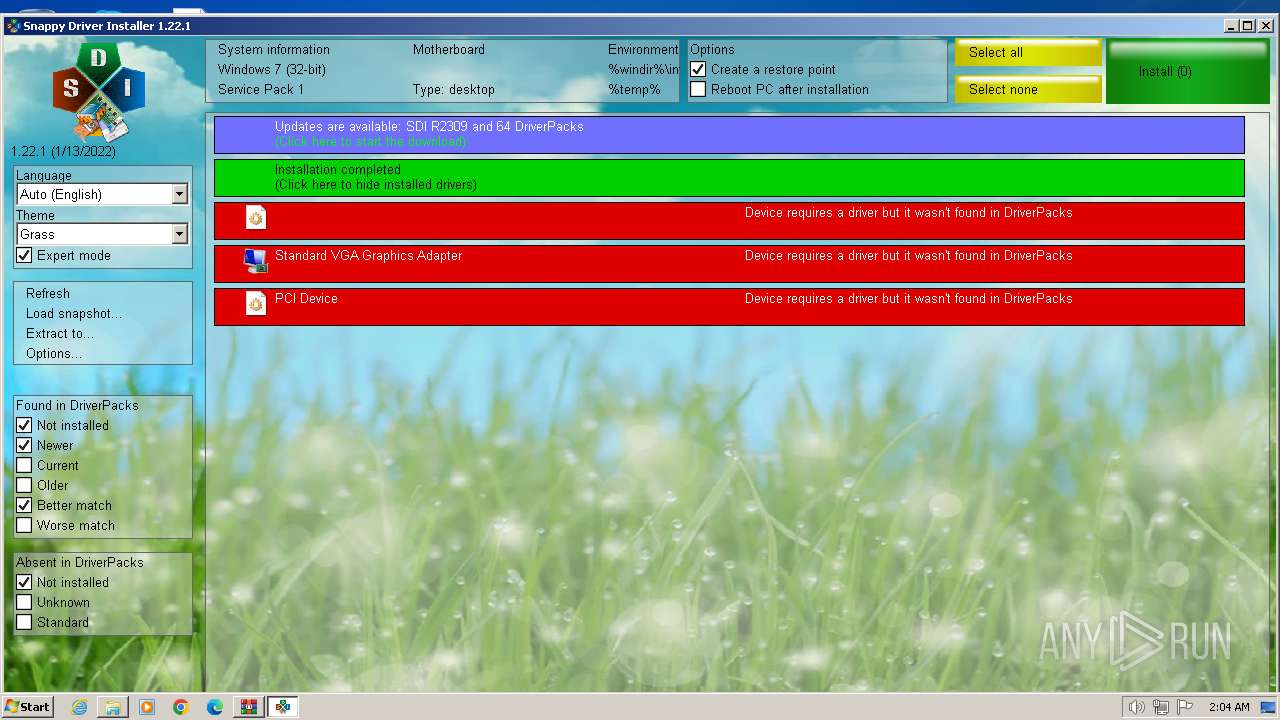Open Options... in left panel
The image size is (1280, 720).
click(x=54, y=354)
